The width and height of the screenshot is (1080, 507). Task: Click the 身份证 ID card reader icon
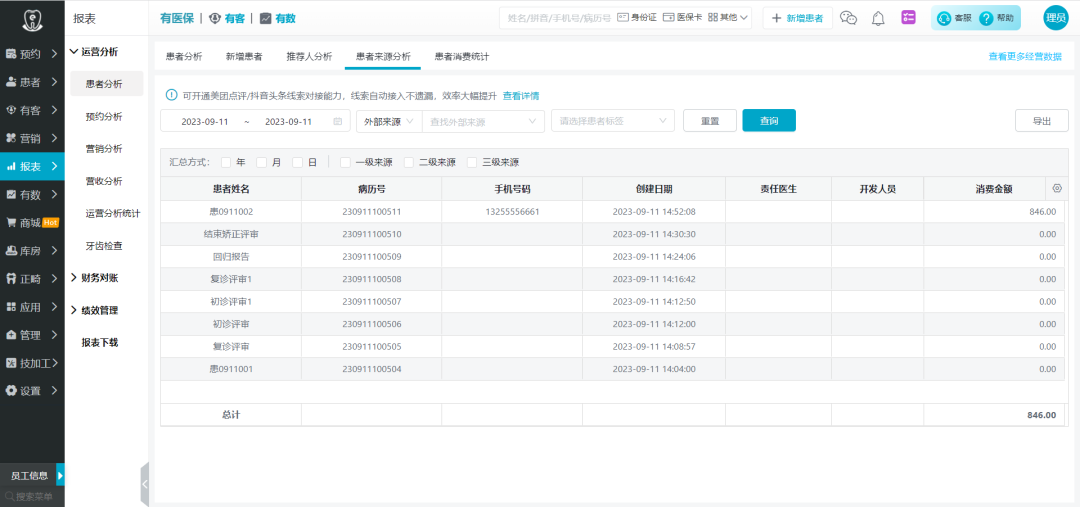[622, 18]
